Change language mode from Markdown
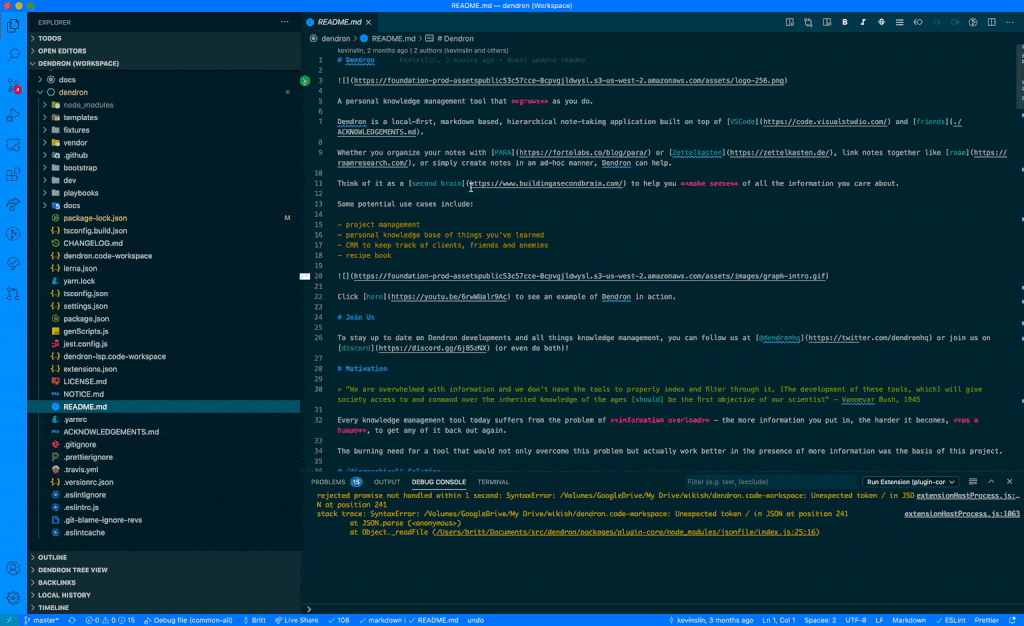This screenshot has height=626, width=1024. pyautogui.click(x=908, y=620)
